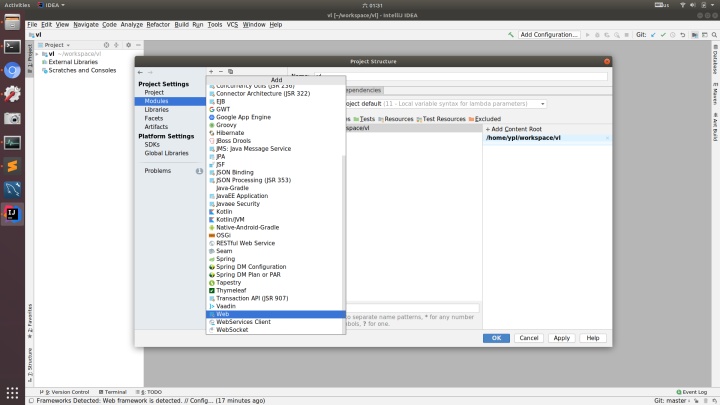720x405 pixels.
Task: Expand the vl project tree node
Action: [37, 54]
